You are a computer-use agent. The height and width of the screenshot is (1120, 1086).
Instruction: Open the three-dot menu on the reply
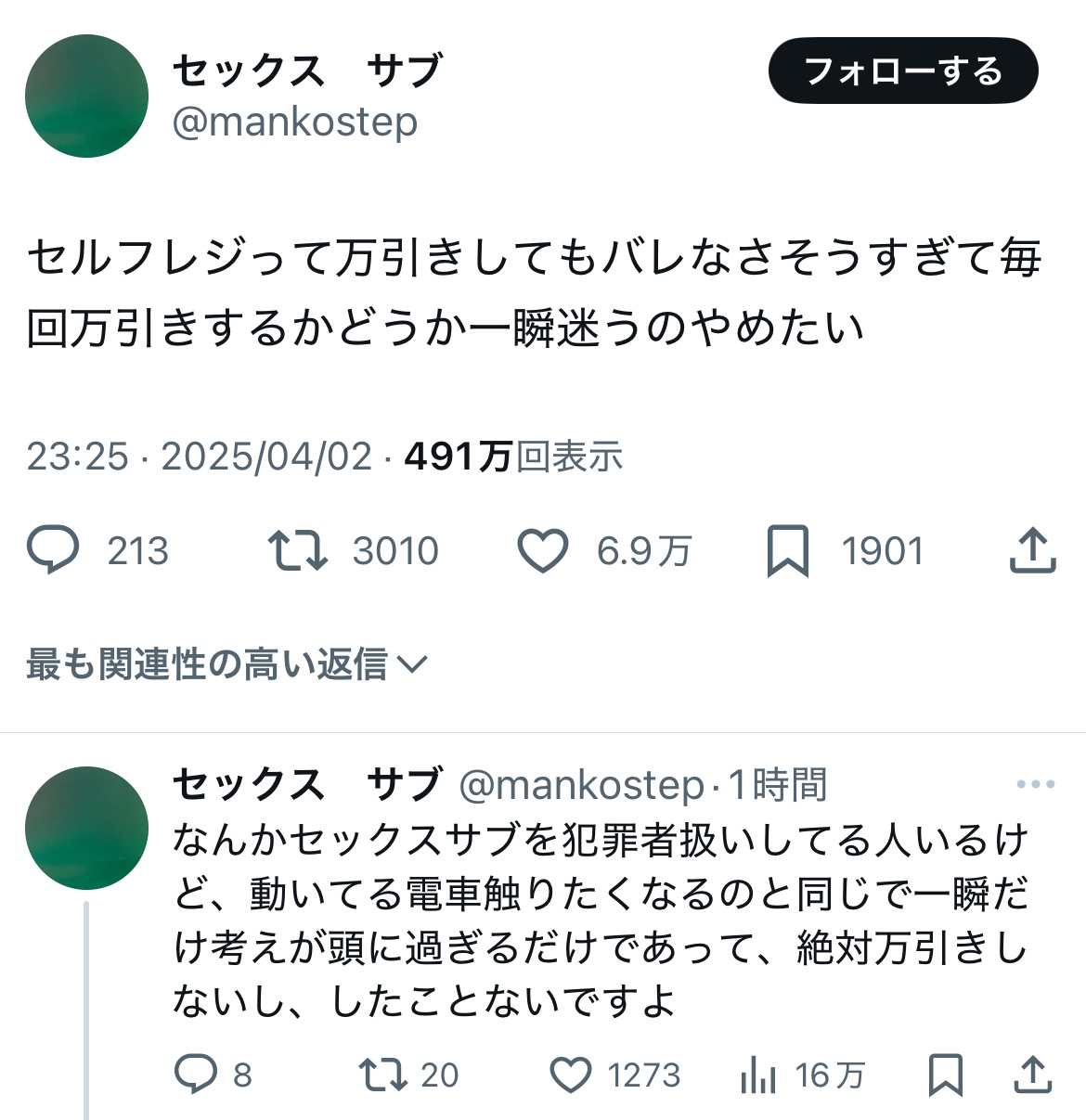1035,785
